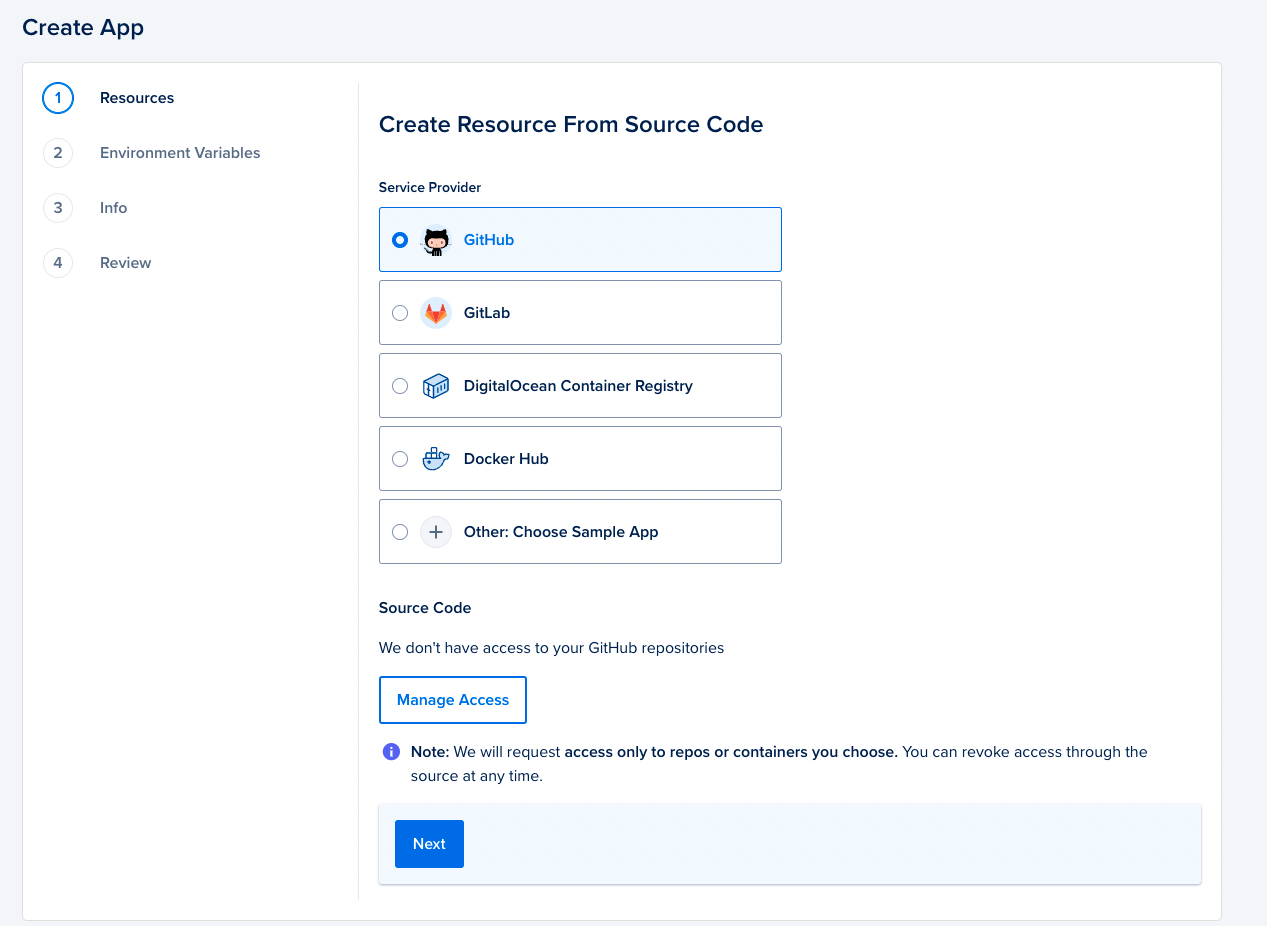Click the Source Code heading
Screen dimensions: 1267x926
coord(425,608)
